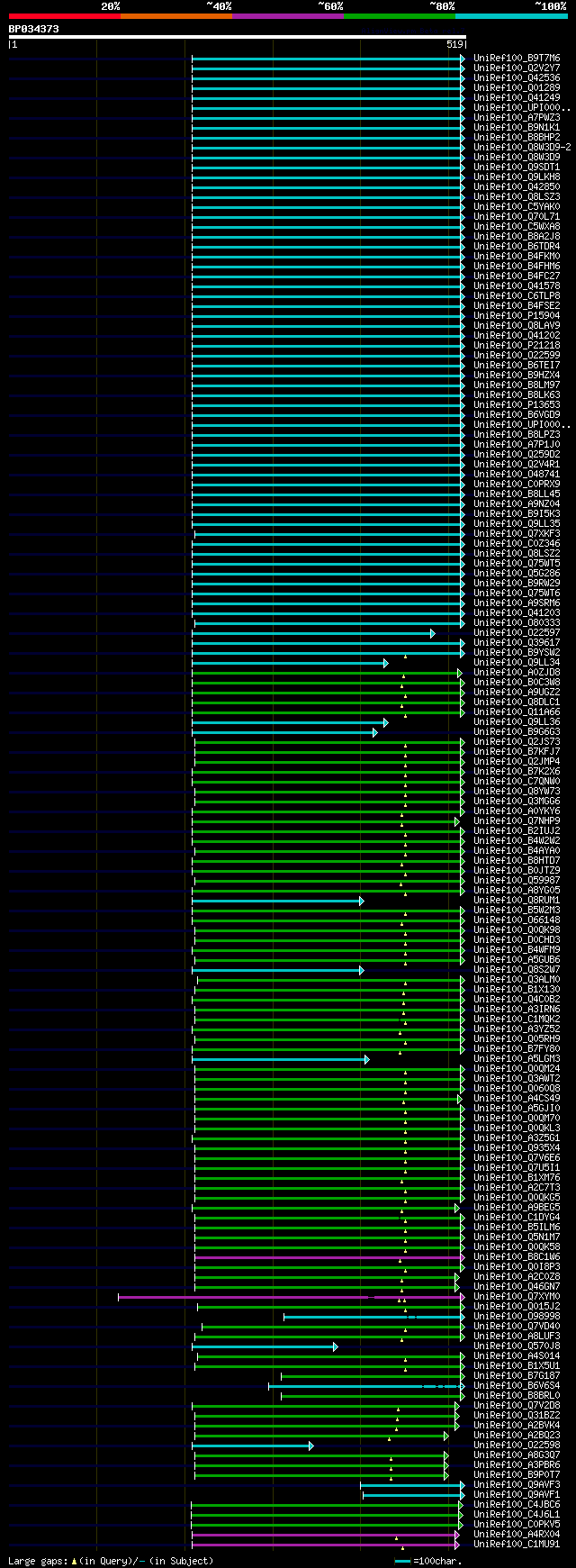
Task: Open UniRef100_B8A2J8 entry
Action: [517, 237]
